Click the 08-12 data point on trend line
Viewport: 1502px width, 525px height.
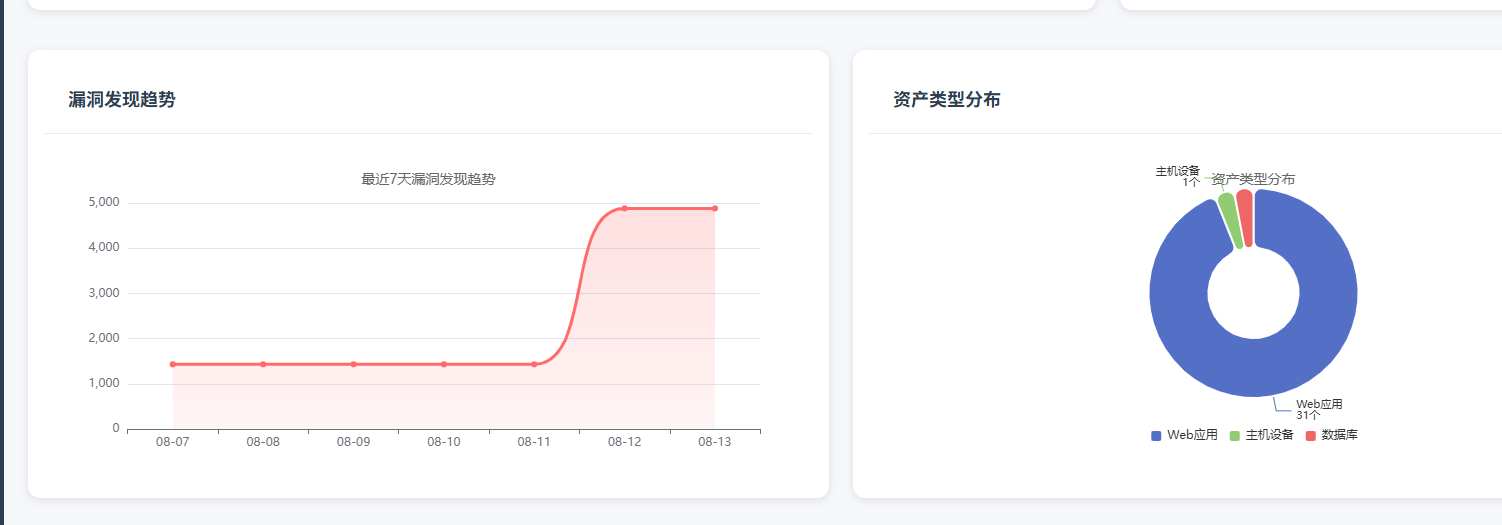point(624,208)
